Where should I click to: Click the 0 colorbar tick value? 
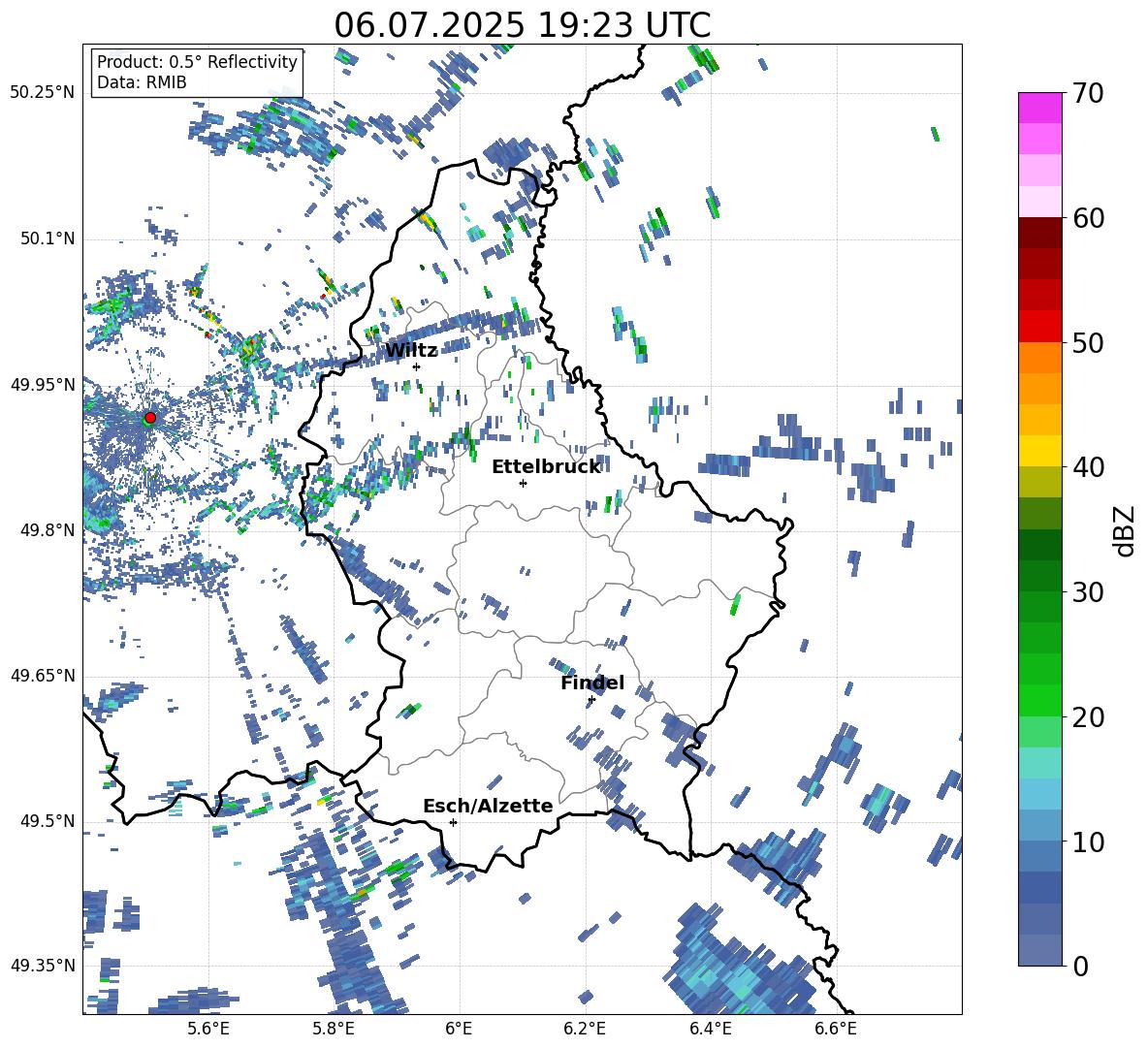tap(1080, 966)
